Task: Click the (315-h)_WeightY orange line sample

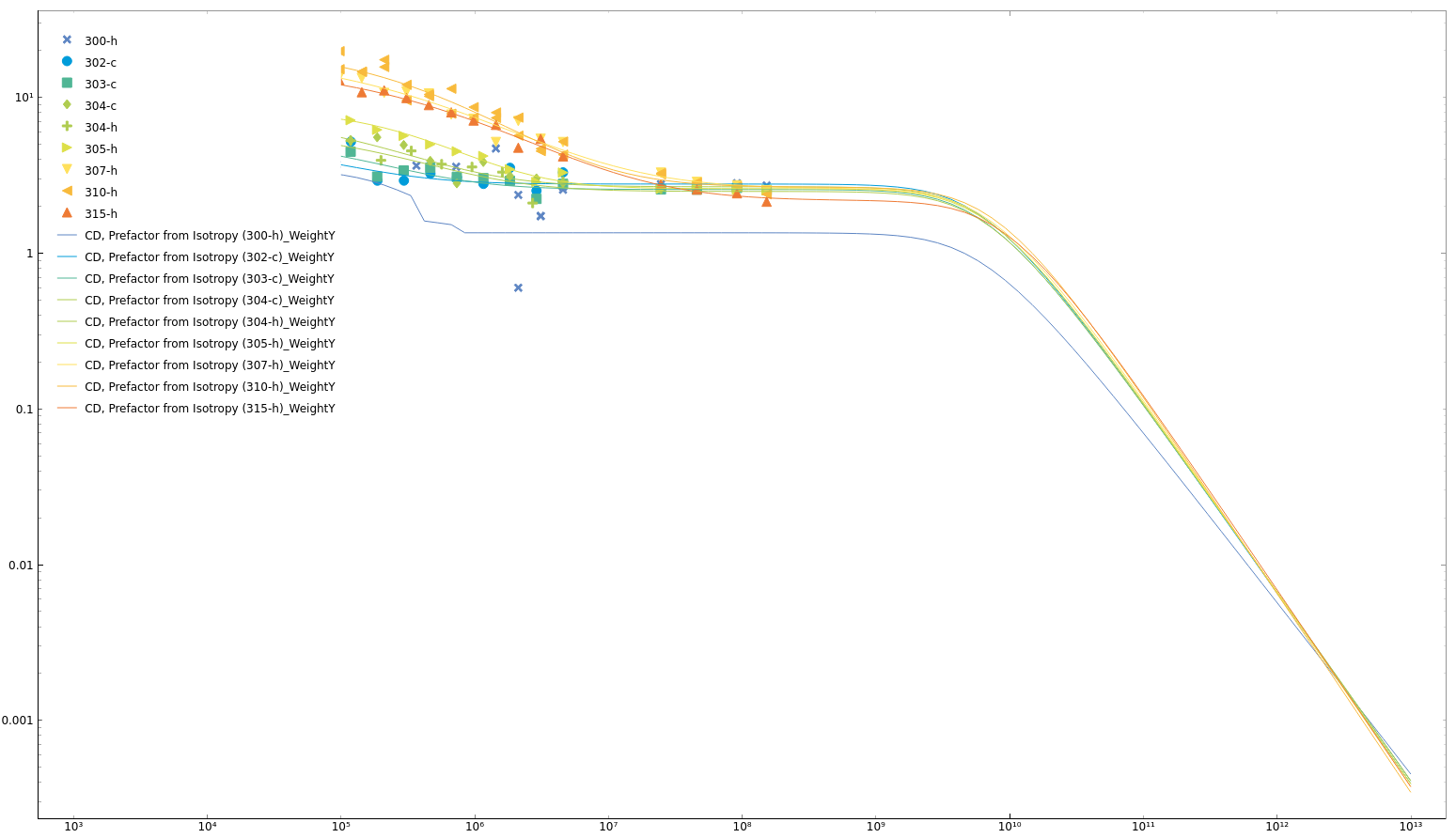Action: click(x=67, y=409)
